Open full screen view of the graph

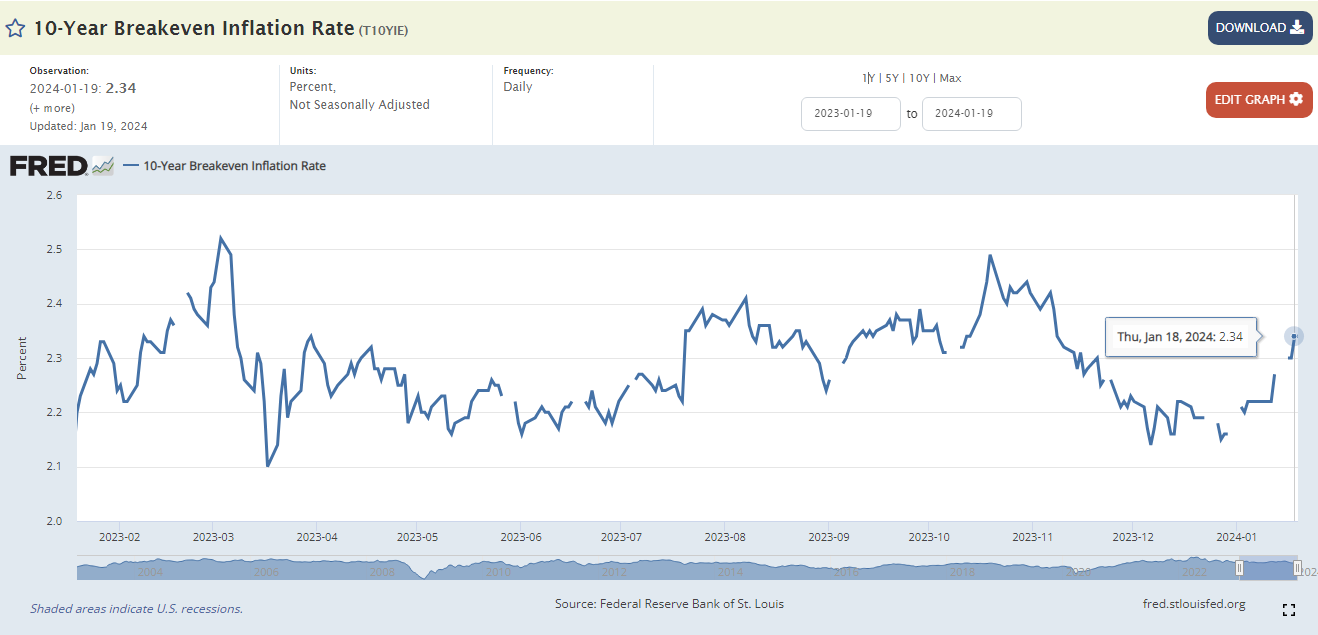tap(1289, 610)
